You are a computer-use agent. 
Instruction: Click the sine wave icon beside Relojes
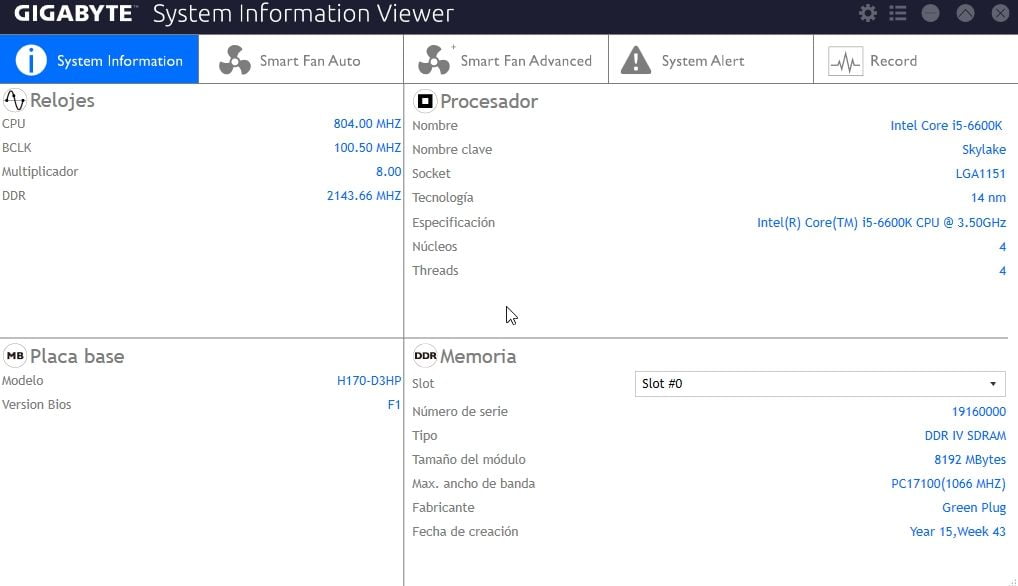14,100
